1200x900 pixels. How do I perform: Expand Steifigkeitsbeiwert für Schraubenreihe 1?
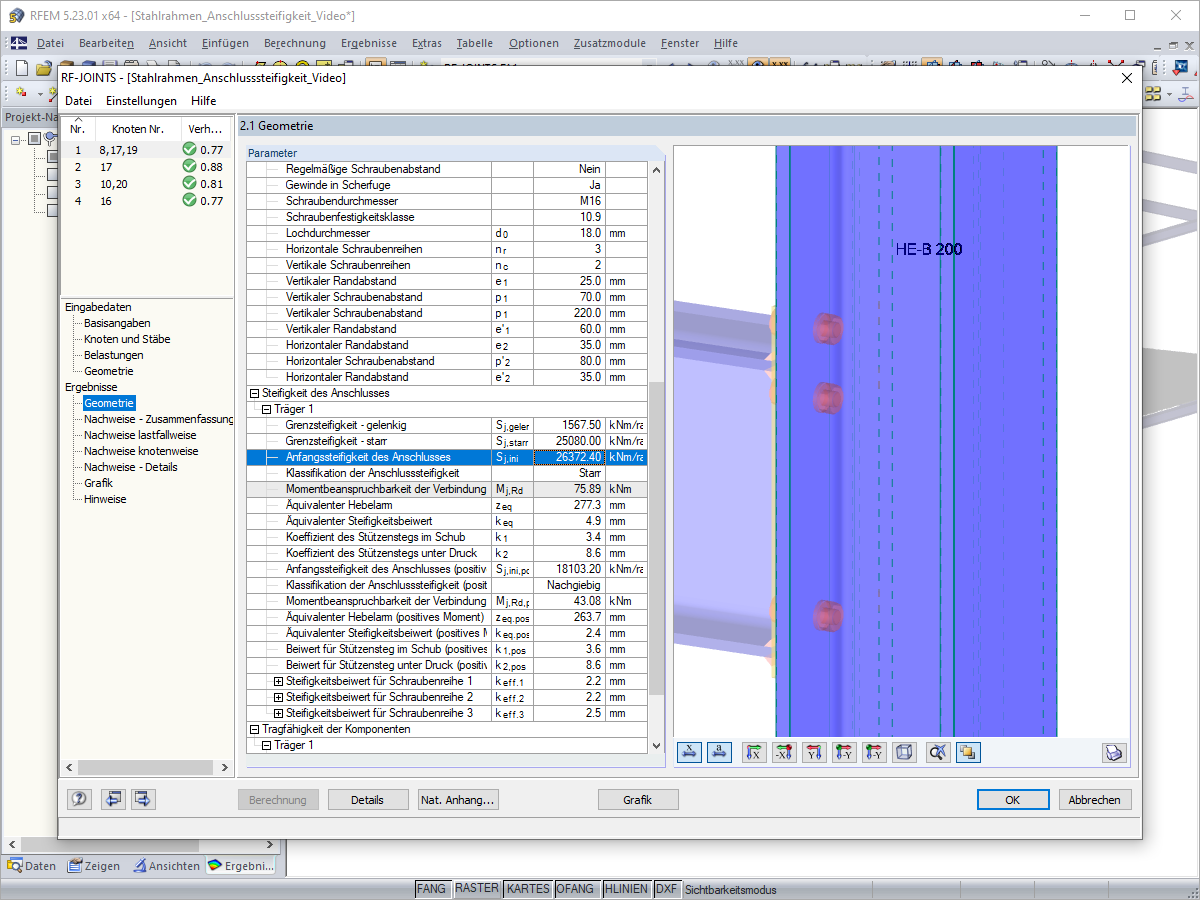[x=278, y=681]
